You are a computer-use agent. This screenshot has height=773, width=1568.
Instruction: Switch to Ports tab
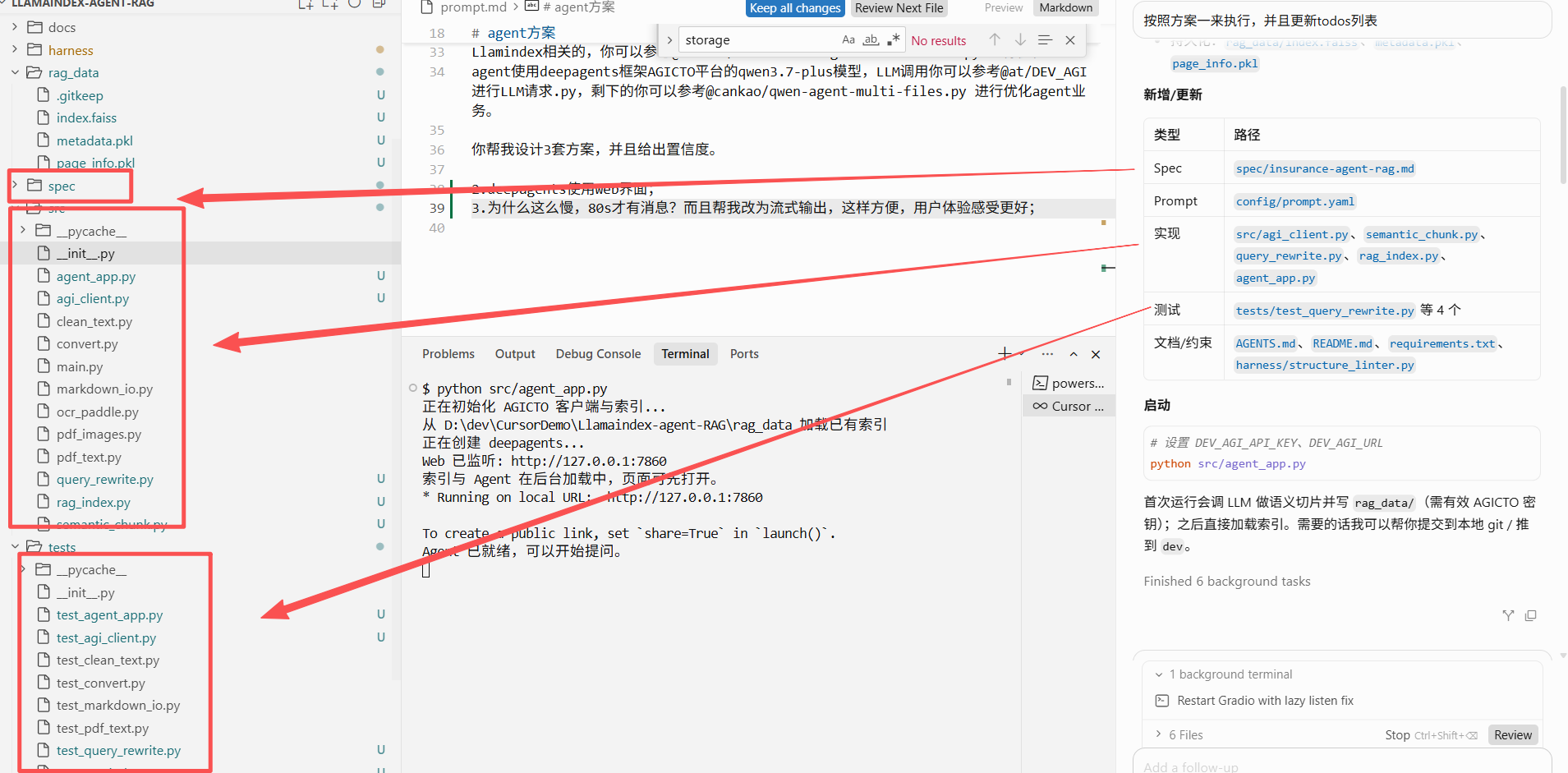(x=744, y=353)
